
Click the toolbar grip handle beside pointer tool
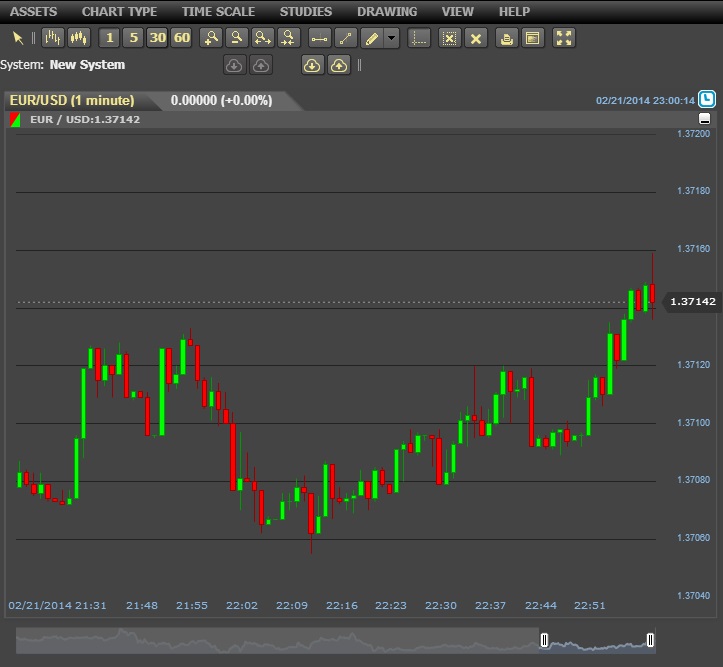(33, 38)
